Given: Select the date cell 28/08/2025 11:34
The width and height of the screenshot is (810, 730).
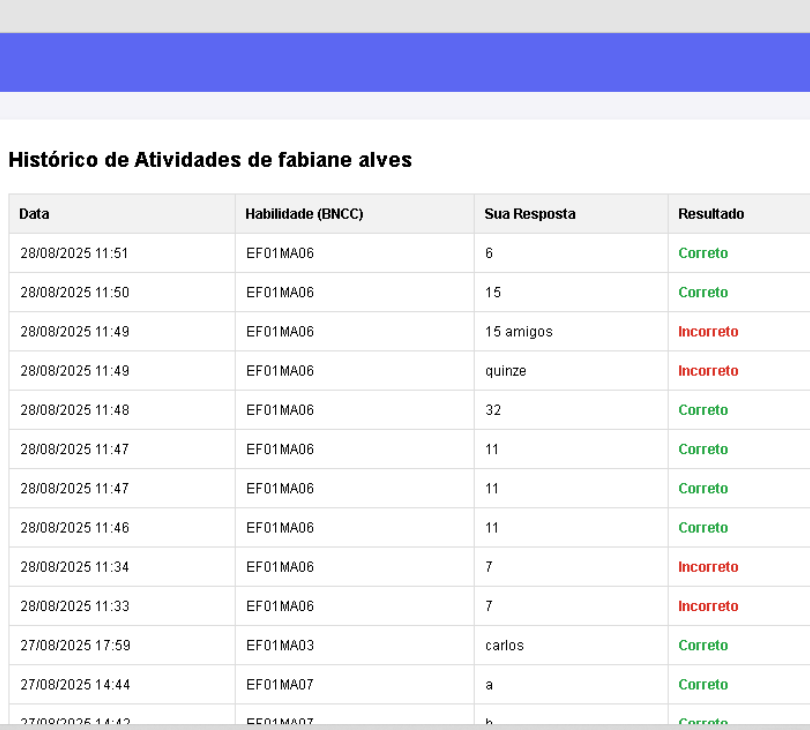Looking at the screenshot, I should pos(74,567).
